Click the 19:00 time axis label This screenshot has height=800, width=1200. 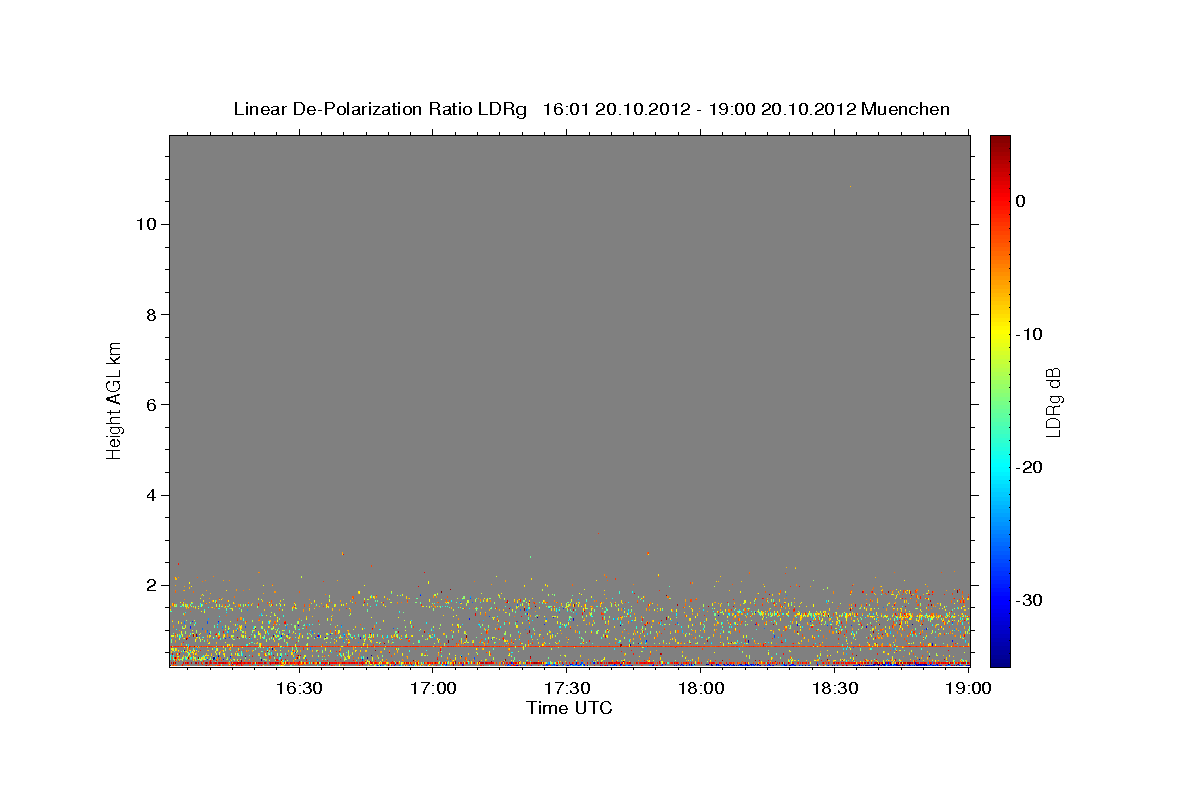(x=969, y=688)
